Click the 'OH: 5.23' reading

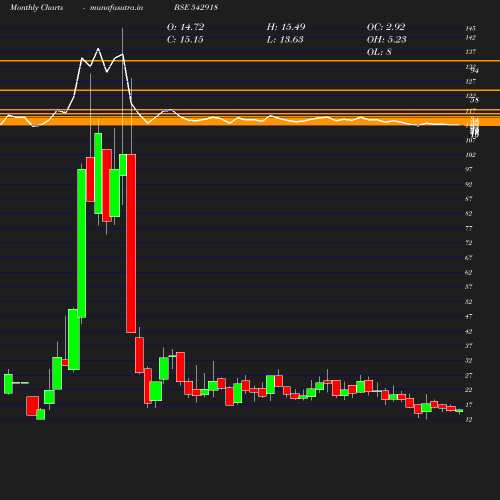(387, 39)
